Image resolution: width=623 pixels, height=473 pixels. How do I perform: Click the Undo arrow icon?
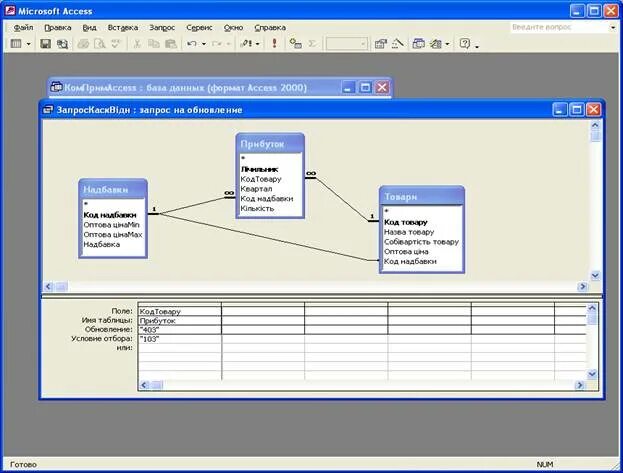[x=192, y=43]
